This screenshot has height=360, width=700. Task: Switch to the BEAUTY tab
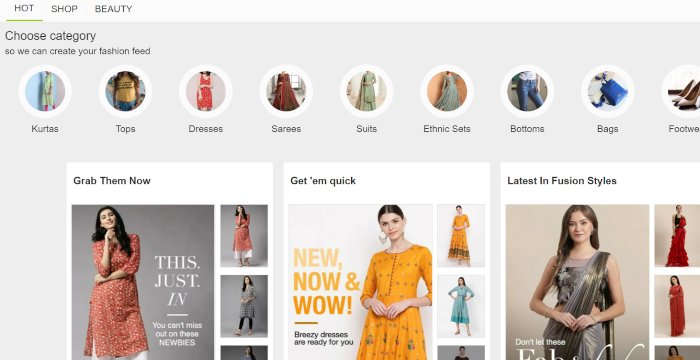point(113,9)
